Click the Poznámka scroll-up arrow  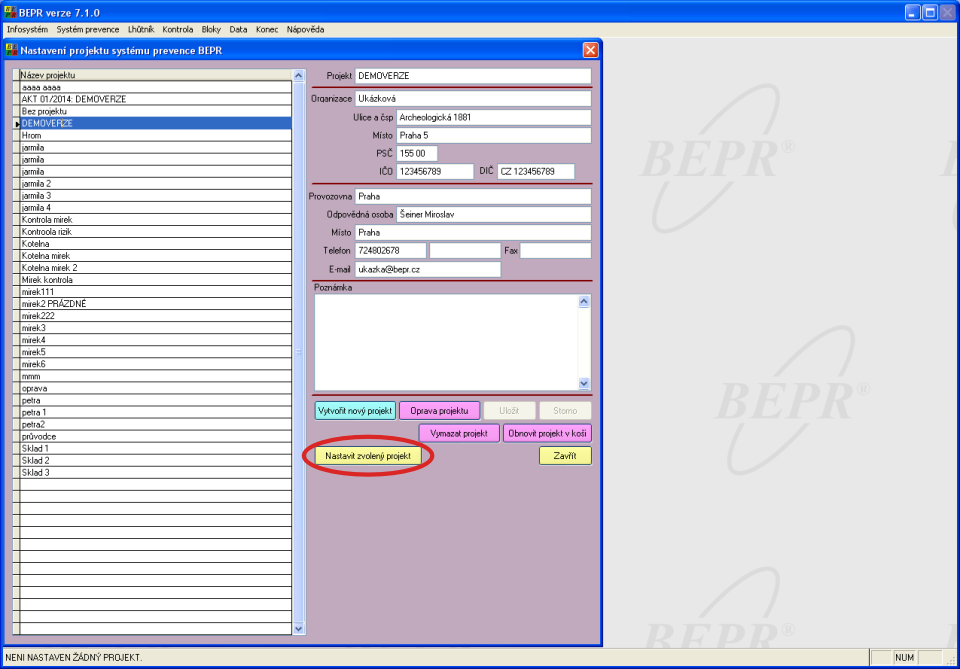point(584,301)
